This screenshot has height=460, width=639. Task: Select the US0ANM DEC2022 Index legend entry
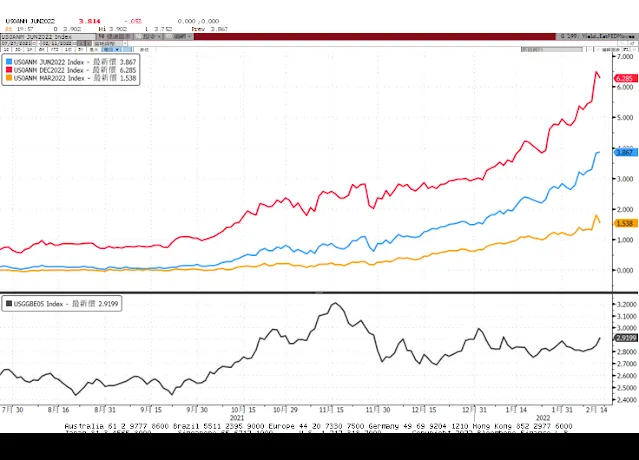coord(71,70)
